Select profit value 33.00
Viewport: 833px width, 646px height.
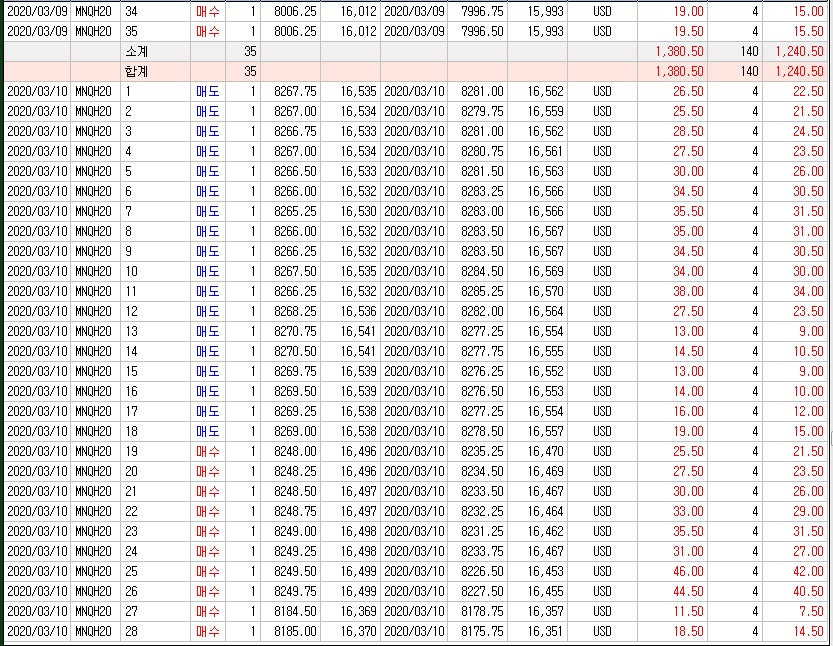coord(688,512)
